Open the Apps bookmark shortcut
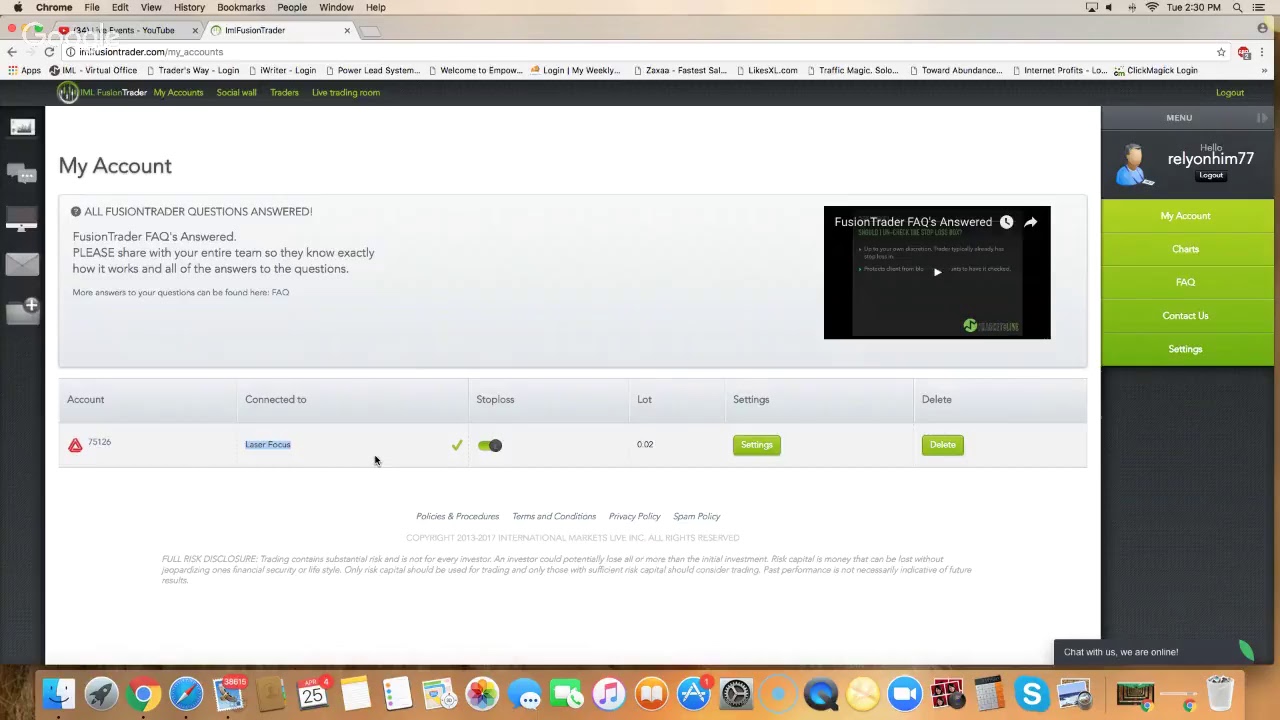Viewport: 1280px width, 720px height. click(x=24, y=71)
